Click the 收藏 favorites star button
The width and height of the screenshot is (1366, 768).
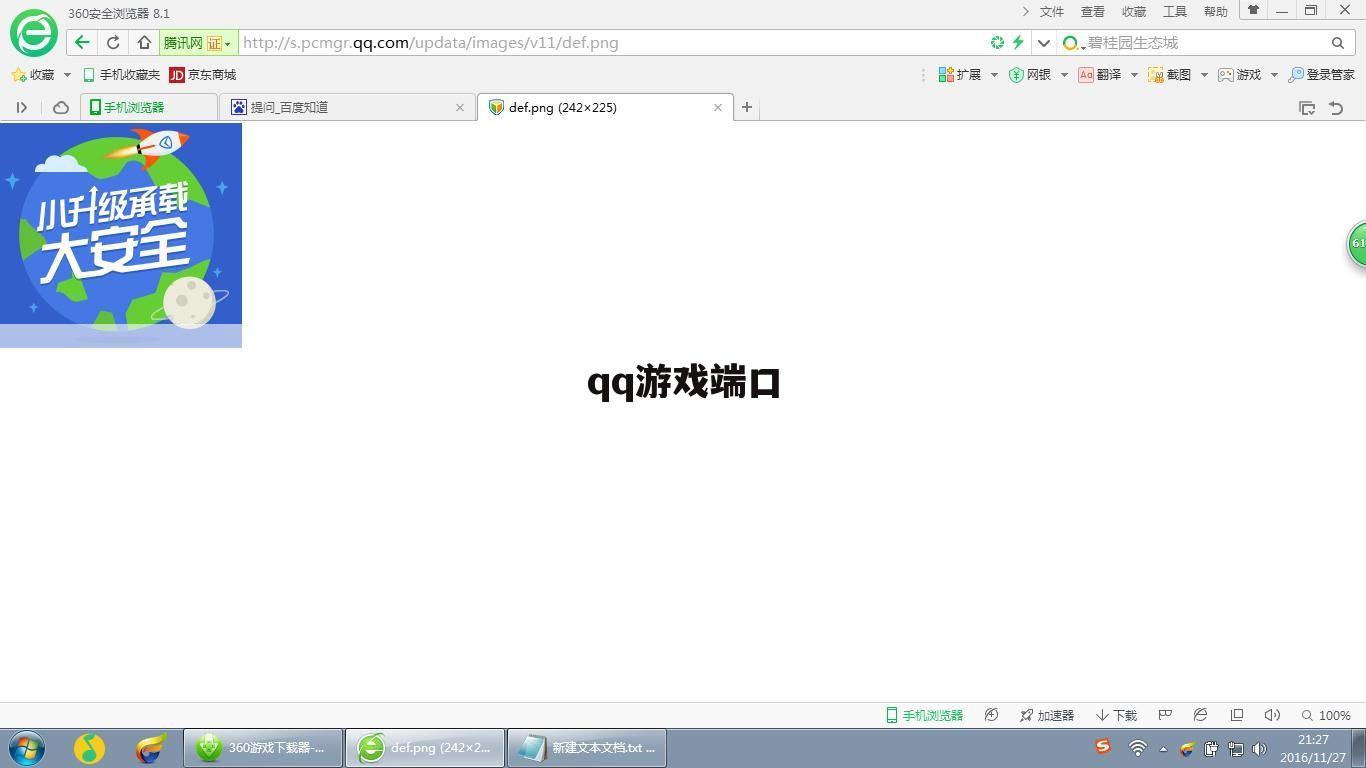point(33,75)
